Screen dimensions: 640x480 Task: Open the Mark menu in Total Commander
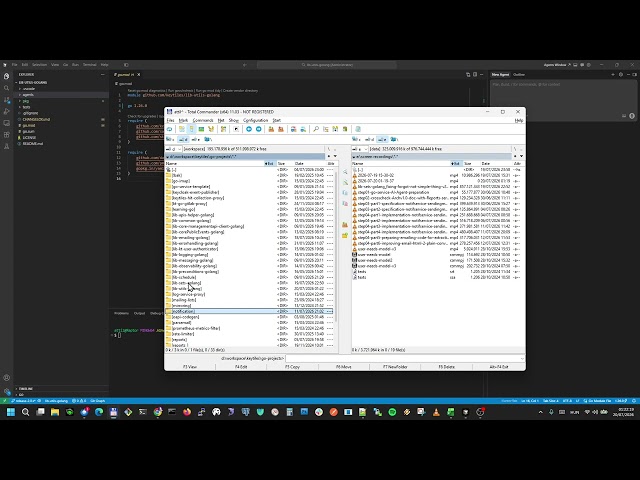pos(183,120)
